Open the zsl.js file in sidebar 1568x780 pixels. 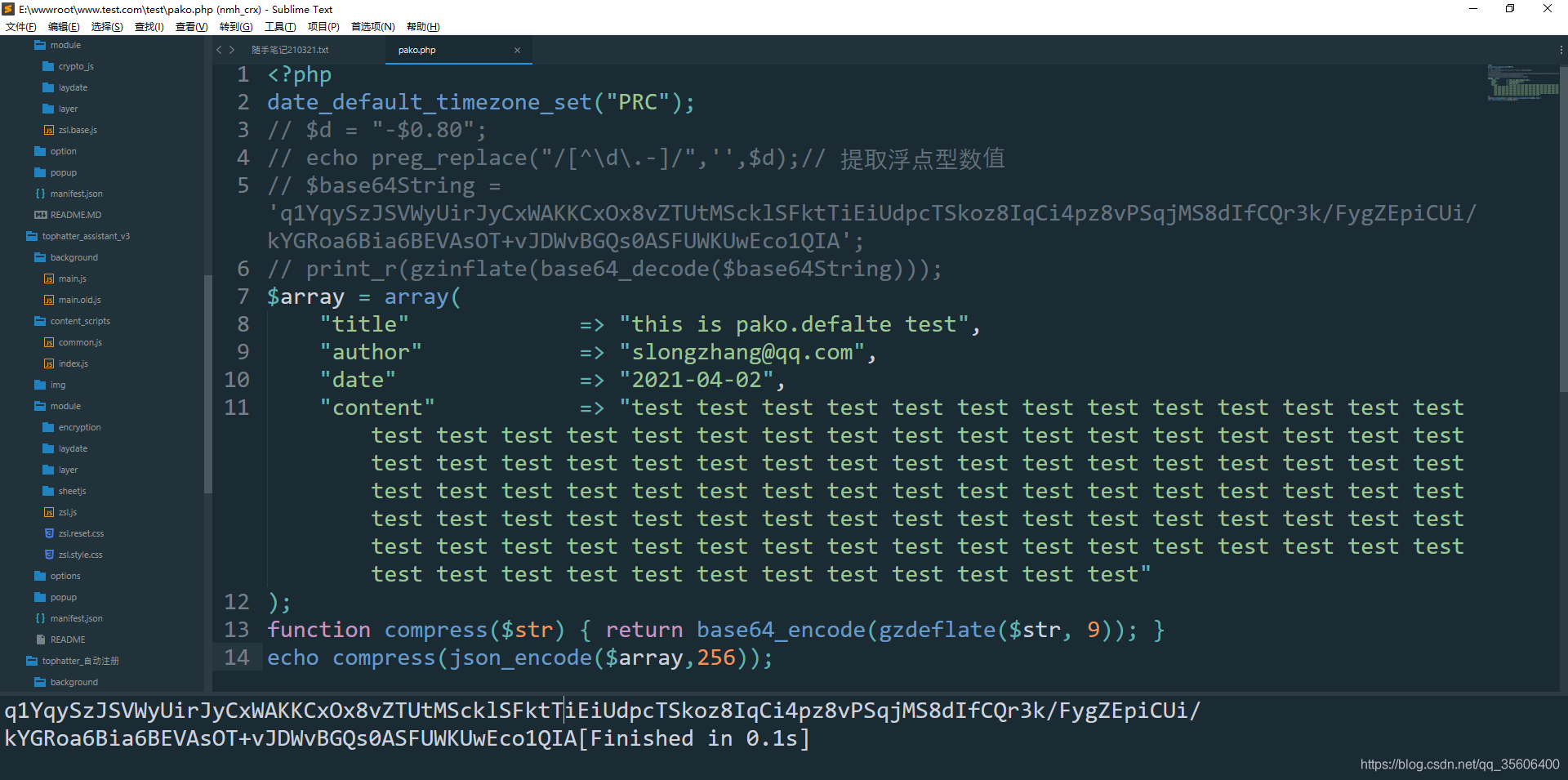click(x=67, y=512)
